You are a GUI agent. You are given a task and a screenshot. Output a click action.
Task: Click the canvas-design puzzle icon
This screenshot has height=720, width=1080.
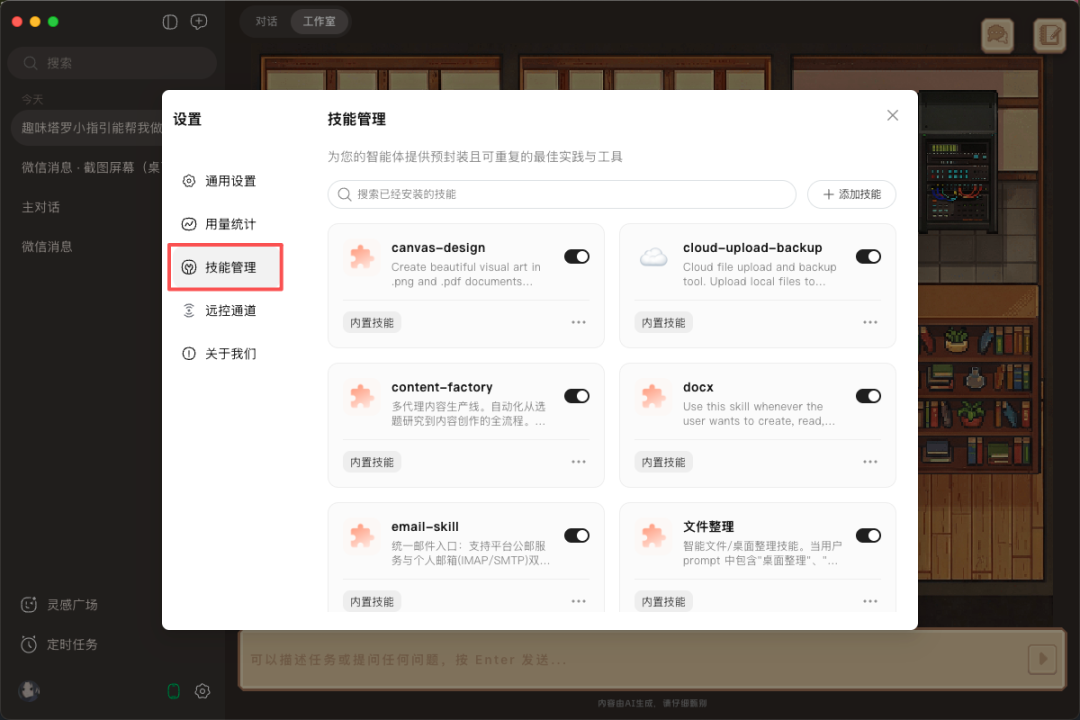pos(362,258)
